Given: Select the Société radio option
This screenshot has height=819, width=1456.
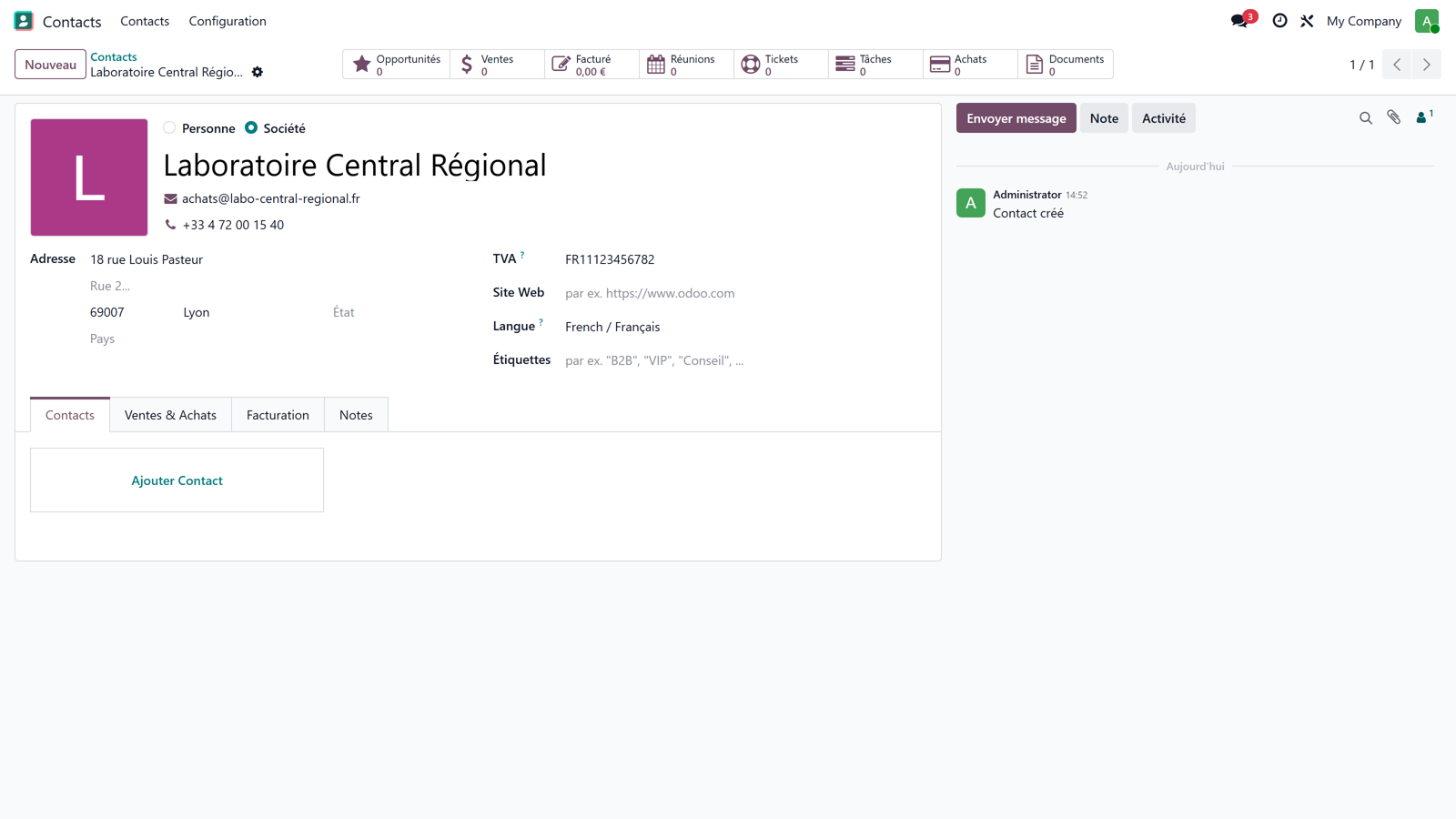Looking at the screenshot, I should coord(251,128).
